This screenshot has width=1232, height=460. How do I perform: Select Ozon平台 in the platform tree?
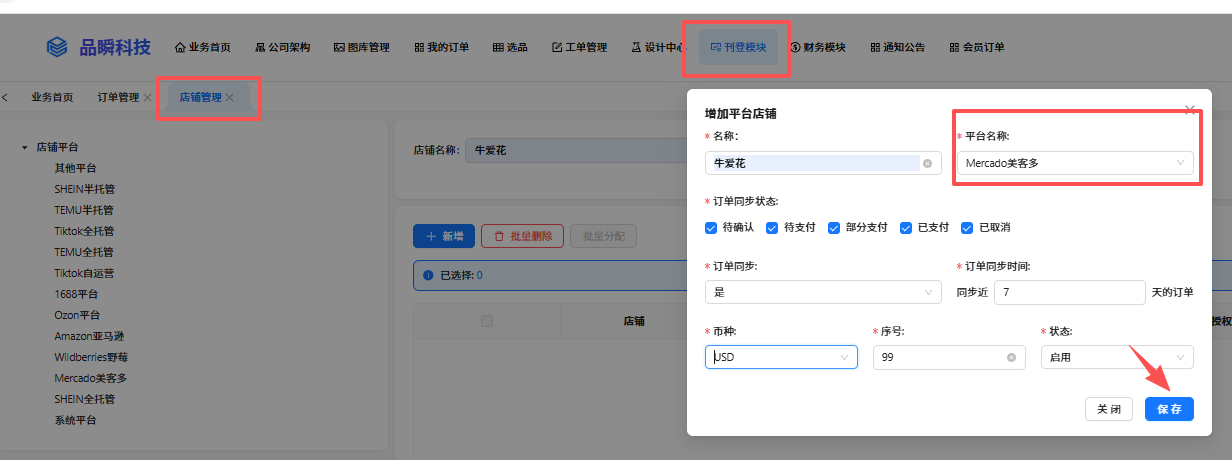tap(80, 316)
